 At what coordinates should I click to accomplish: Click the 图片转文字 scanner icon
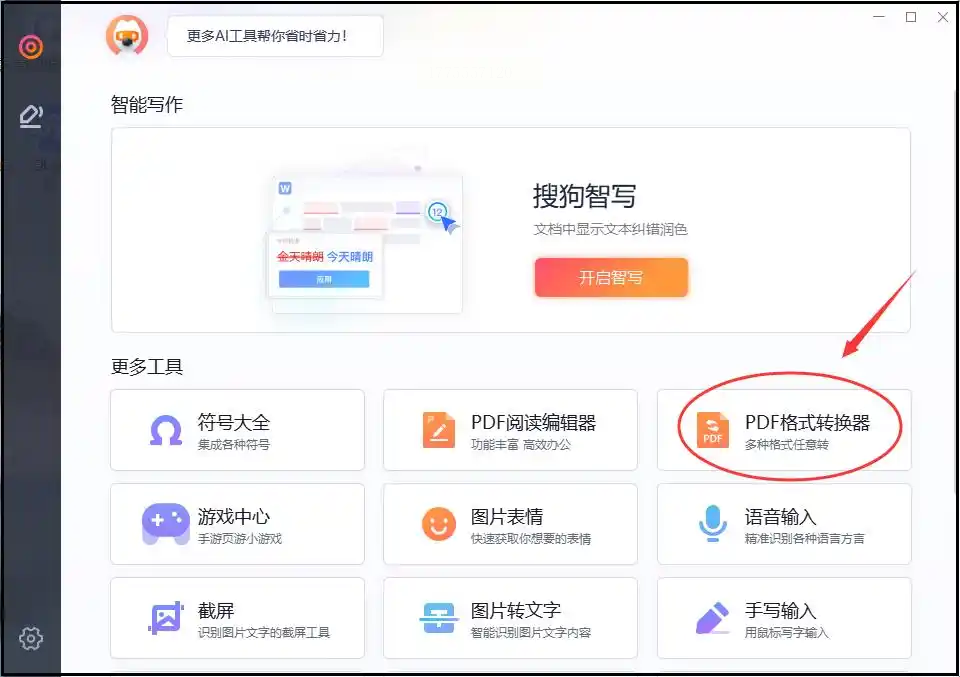click(438, 618)
